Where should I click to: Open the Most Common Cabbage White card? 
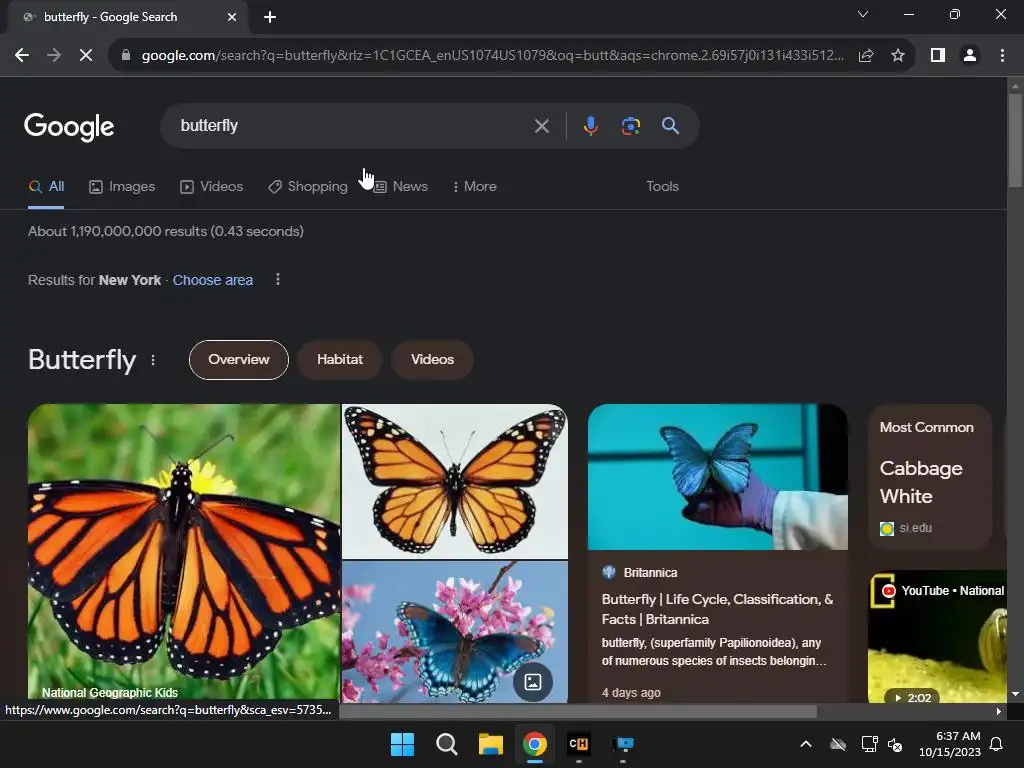tap(930, 477)
